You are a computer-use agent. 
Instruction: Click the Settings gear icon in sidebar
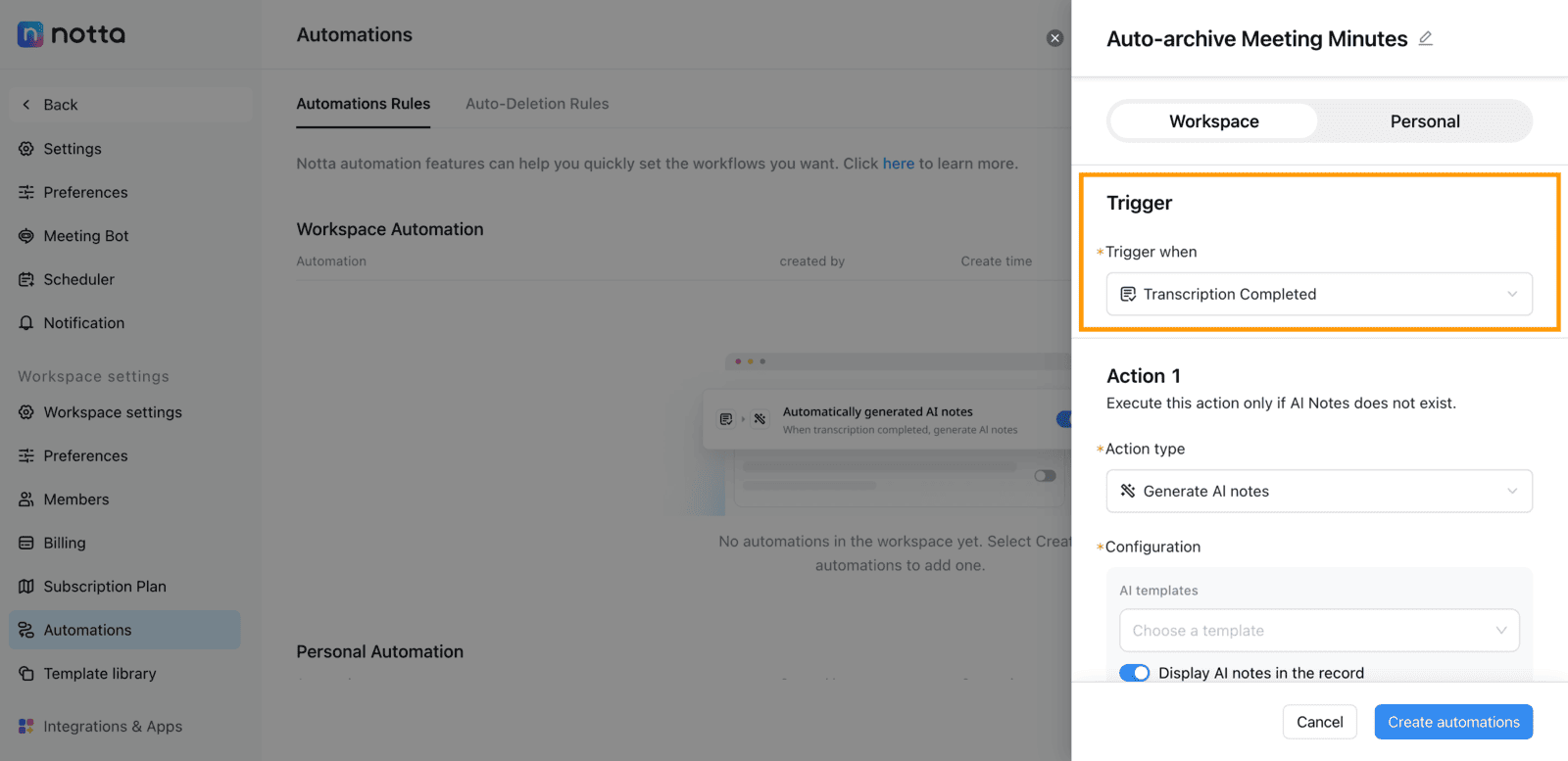(26, 149)
